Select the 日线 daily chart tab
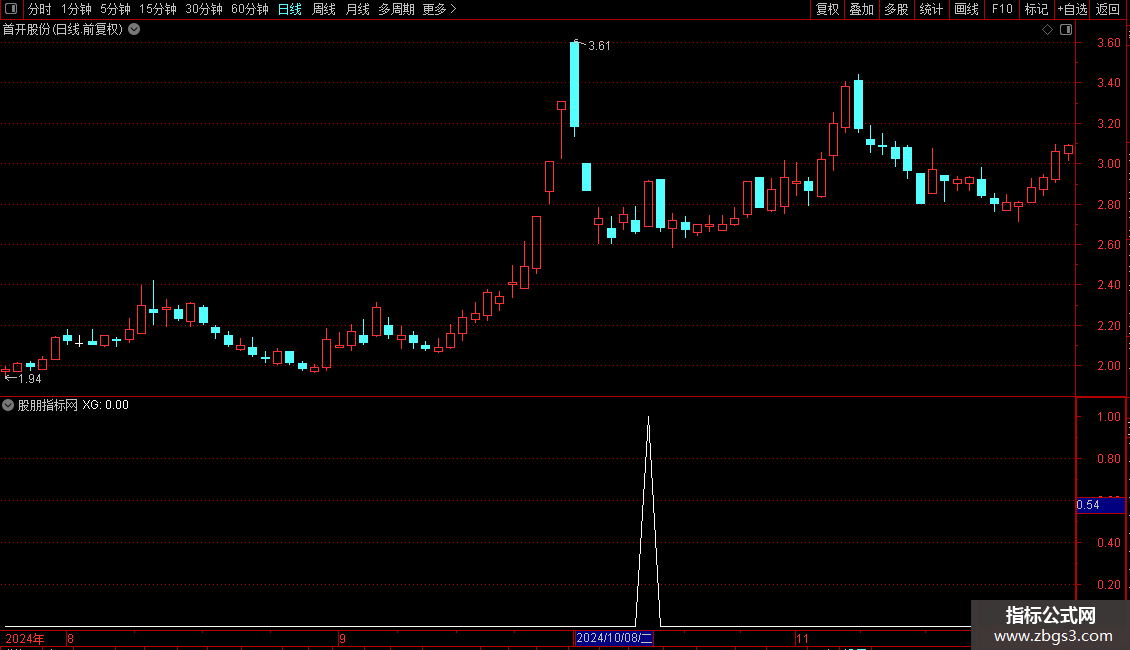1130x650 pixels. 290,9
